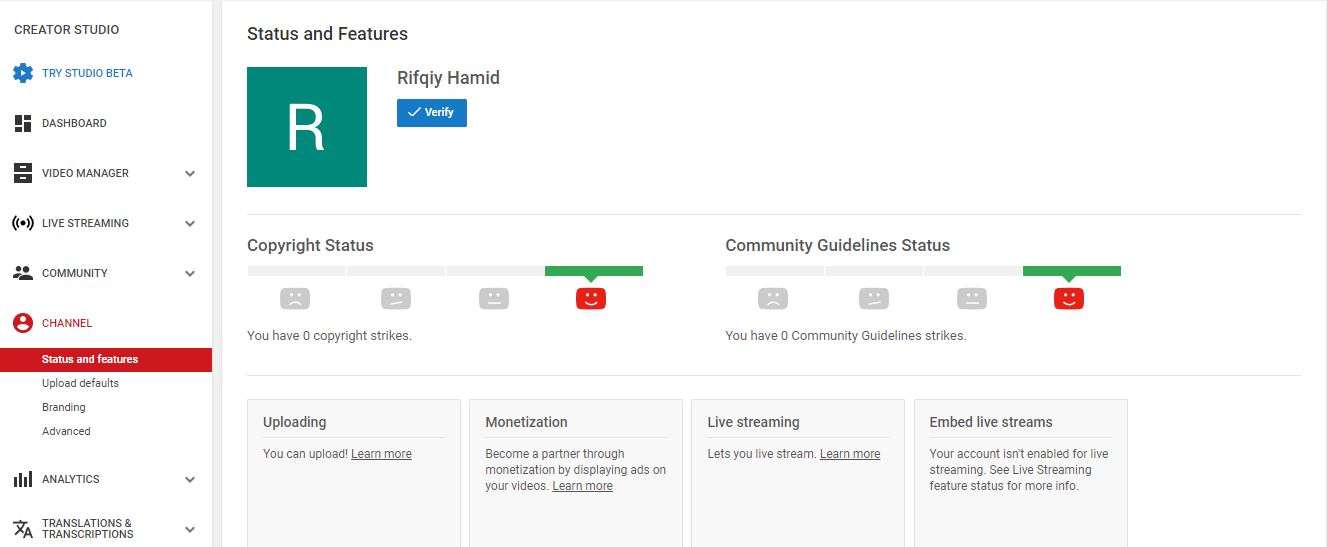Click the green Community Guidelines status bar segment
This screenshot has width=1327, height=547.
pyautogui.click(x=1072, y=271)
